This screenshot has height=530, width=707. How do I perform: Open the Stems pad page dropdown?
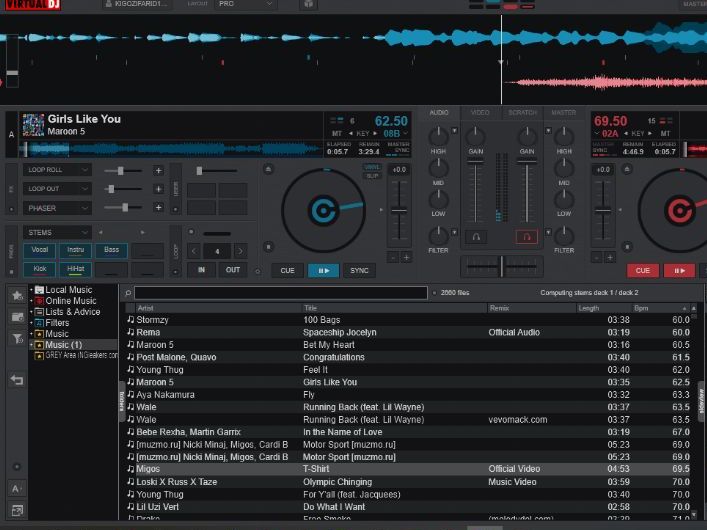(57, 232)
